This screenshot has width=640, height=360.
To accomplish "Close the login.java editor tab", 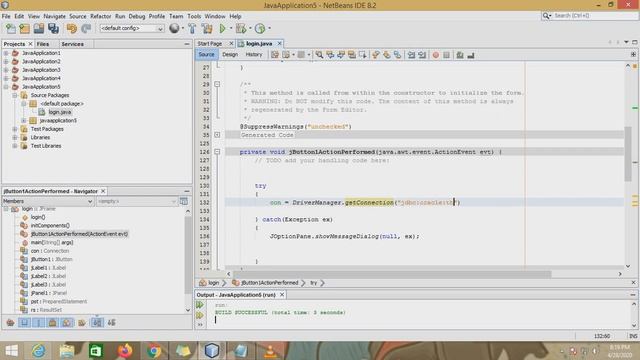I will point(279,43).
